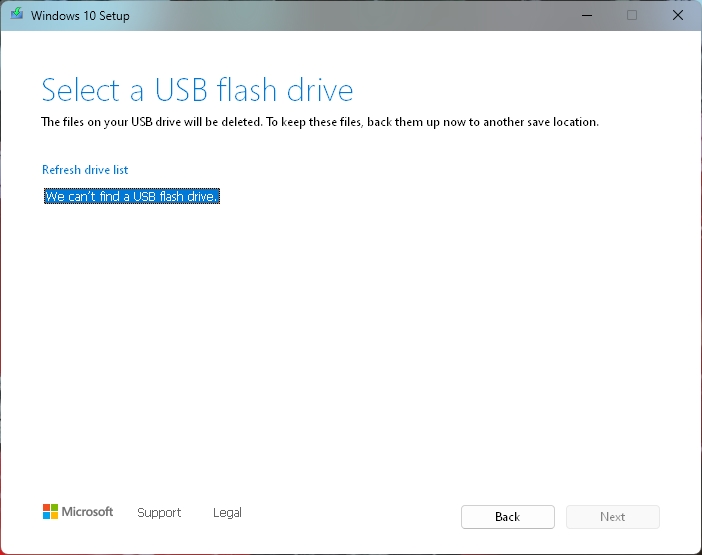
Task: Click the word "drive" in the blue heading
Action: coord(320,90)
